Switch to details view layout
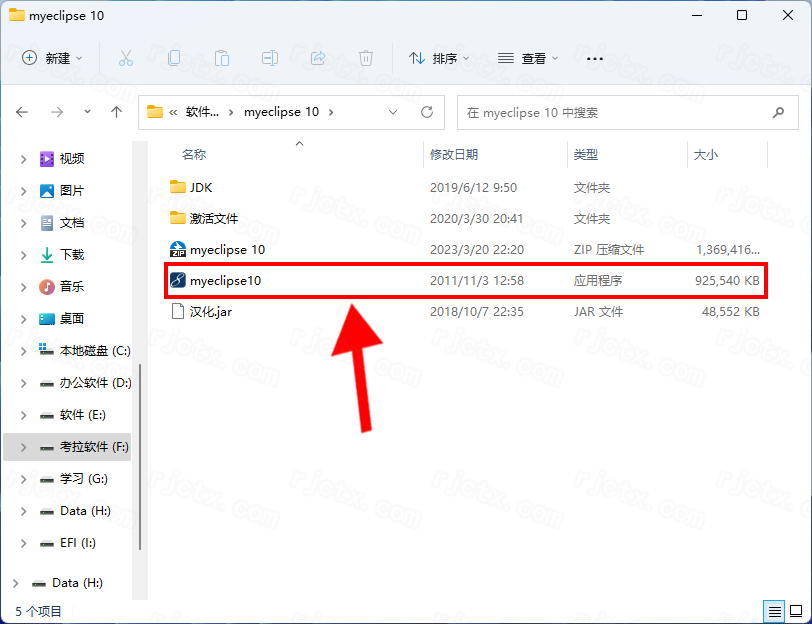 tap(774, 610)
